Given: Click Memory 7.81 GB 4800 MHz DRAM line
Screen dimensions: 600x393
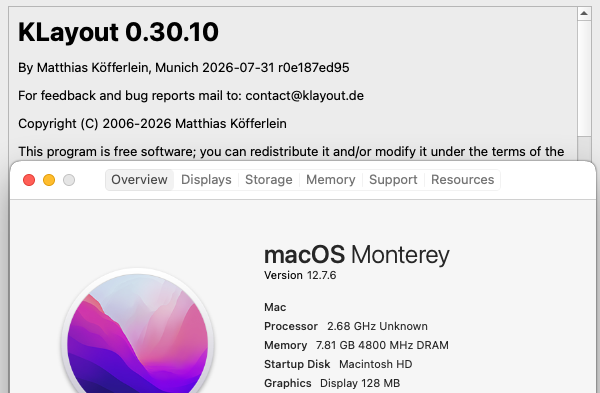Looking at the screenshot, I should click(x=356, y=345).
